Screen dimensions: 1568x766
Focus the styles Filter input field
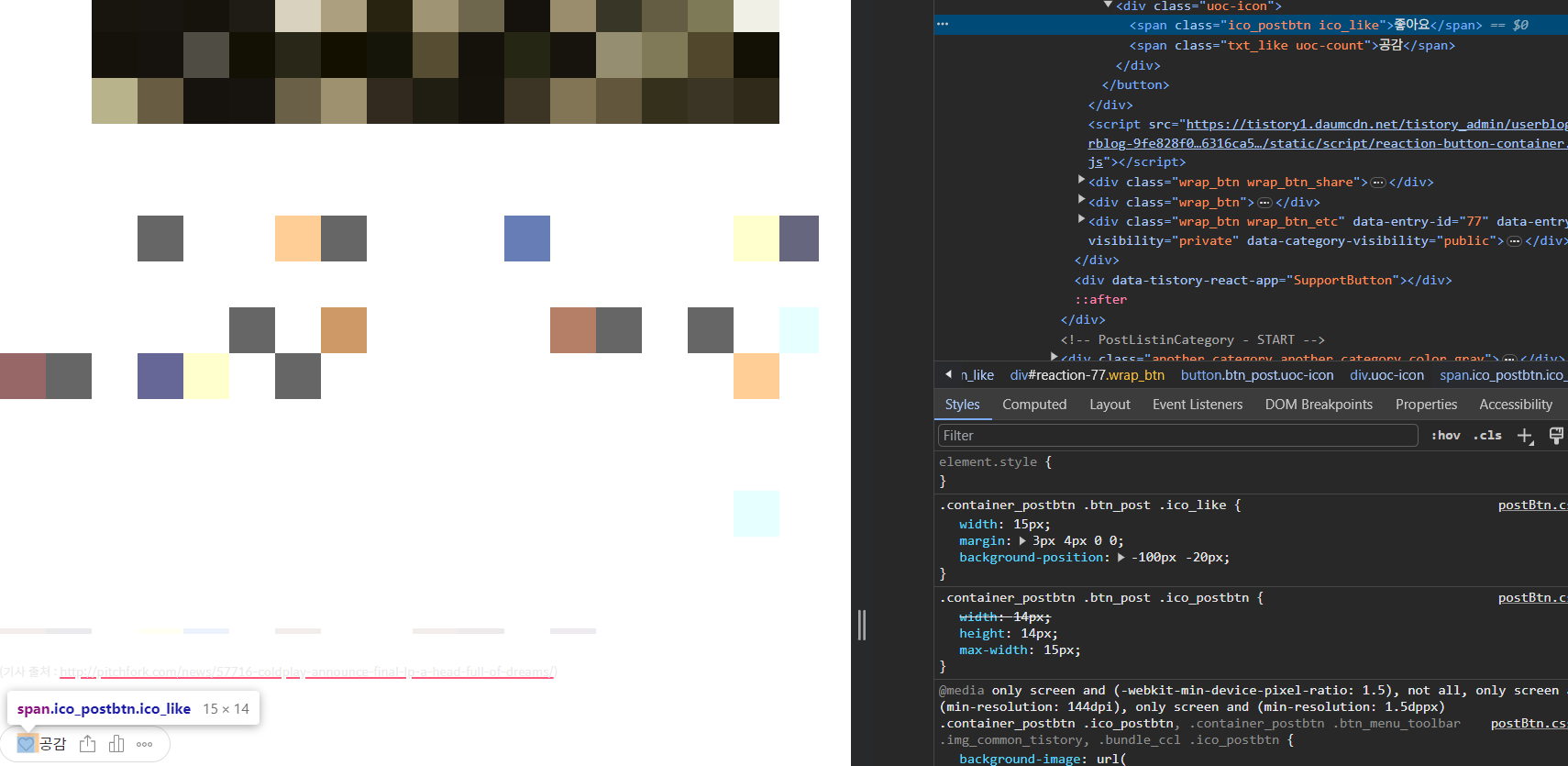tap(1178, 436)
